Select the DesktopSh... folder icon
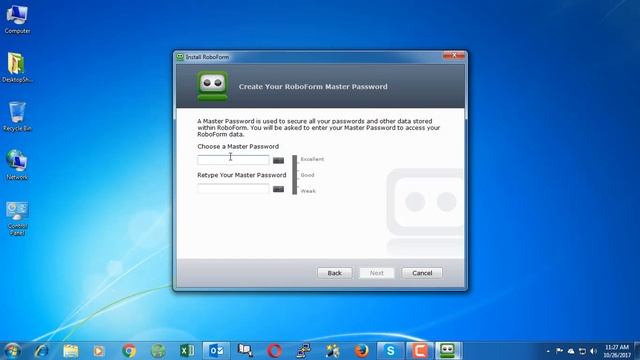This screenshot has width=640, height=360. point(17,68)
